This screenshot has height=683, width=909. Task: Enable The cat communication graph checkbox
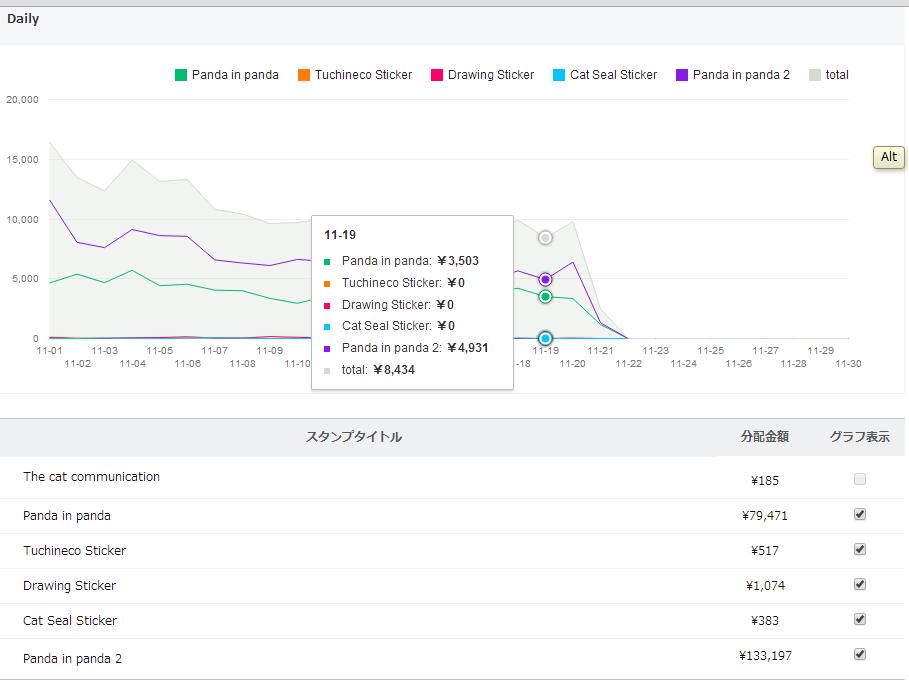tap(860, 480)
